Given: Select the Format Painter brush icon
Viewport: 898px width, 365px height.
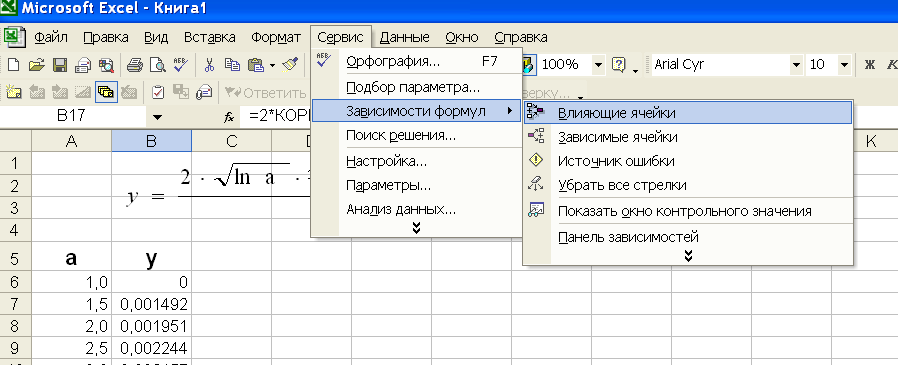Looking at the screenshot, I should [291, 64].
